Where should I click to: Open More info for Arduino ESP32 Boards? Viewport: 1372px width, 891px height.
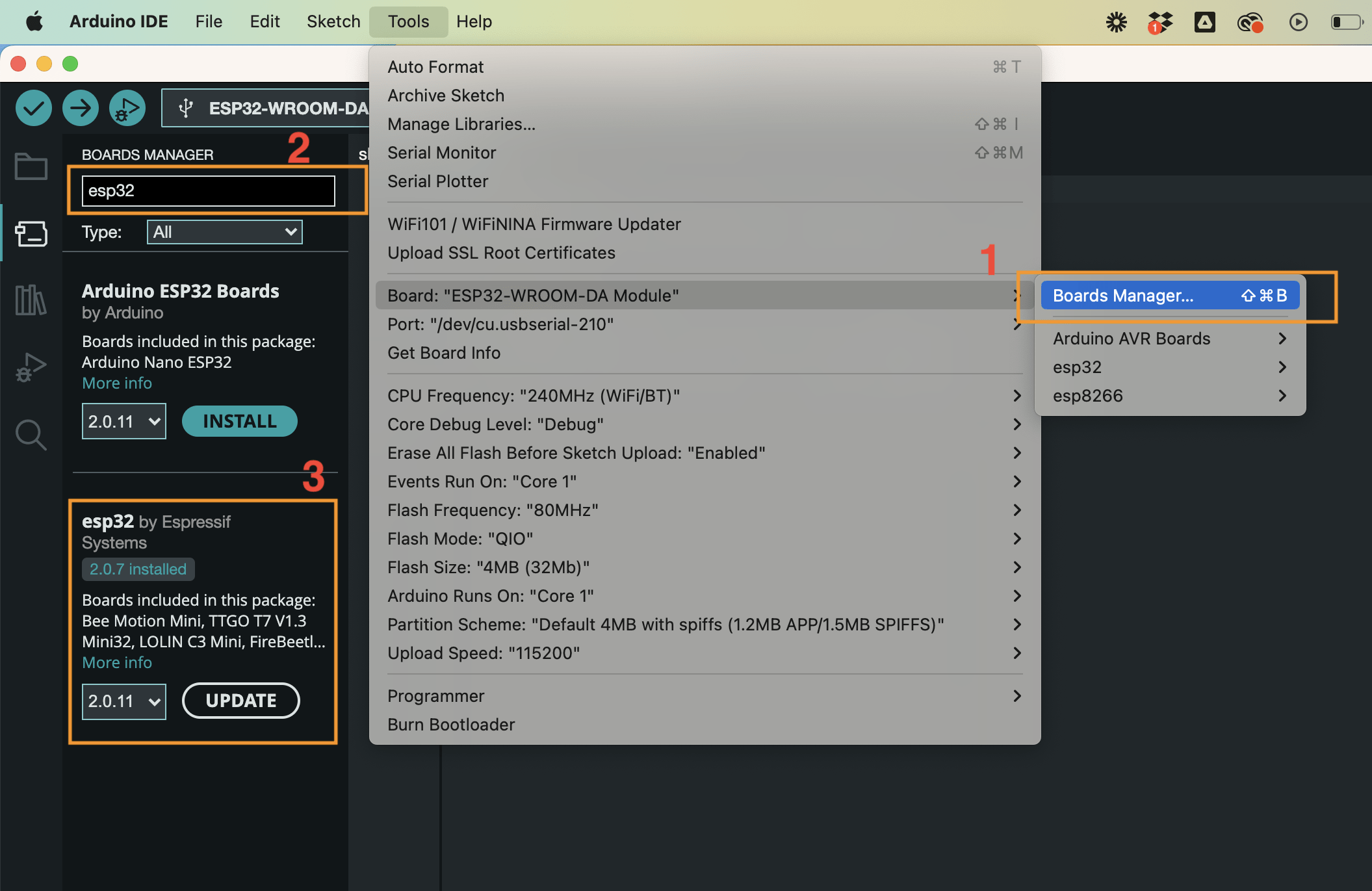[x=117, y=383]
